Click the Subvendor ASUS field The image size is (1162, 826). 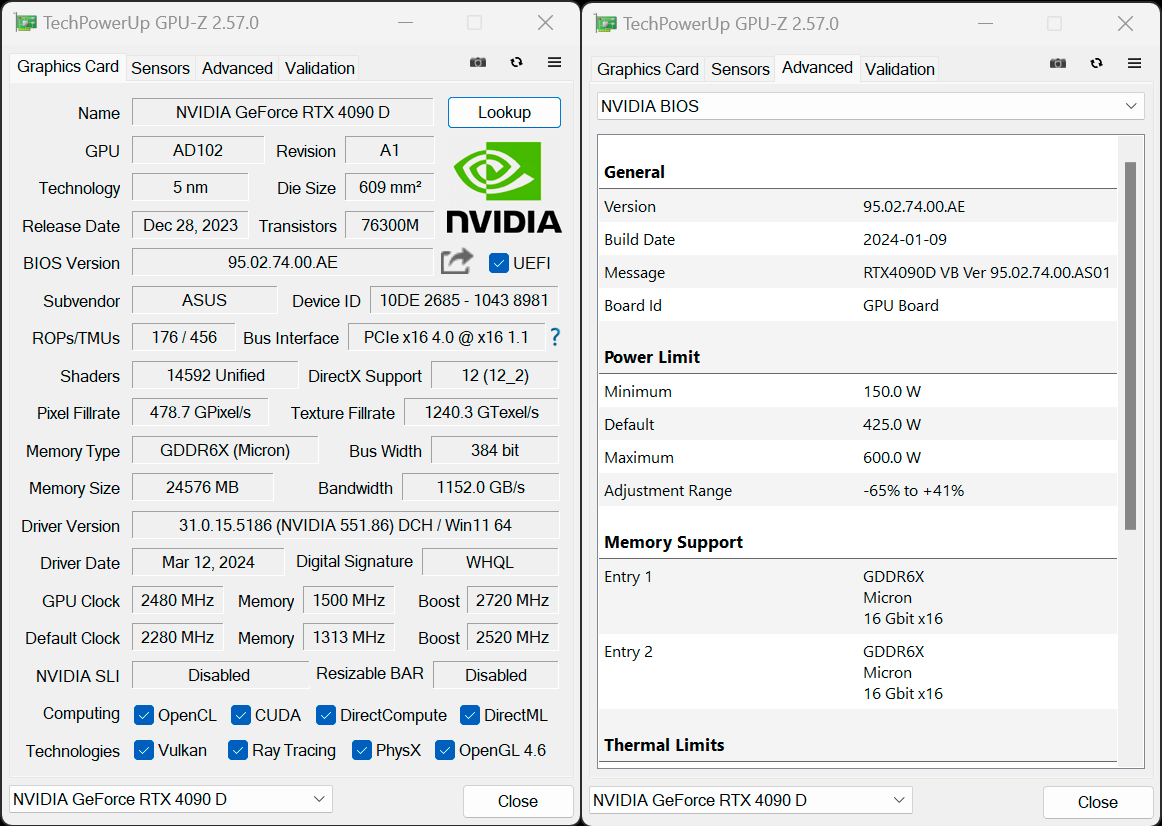[205, 300]
